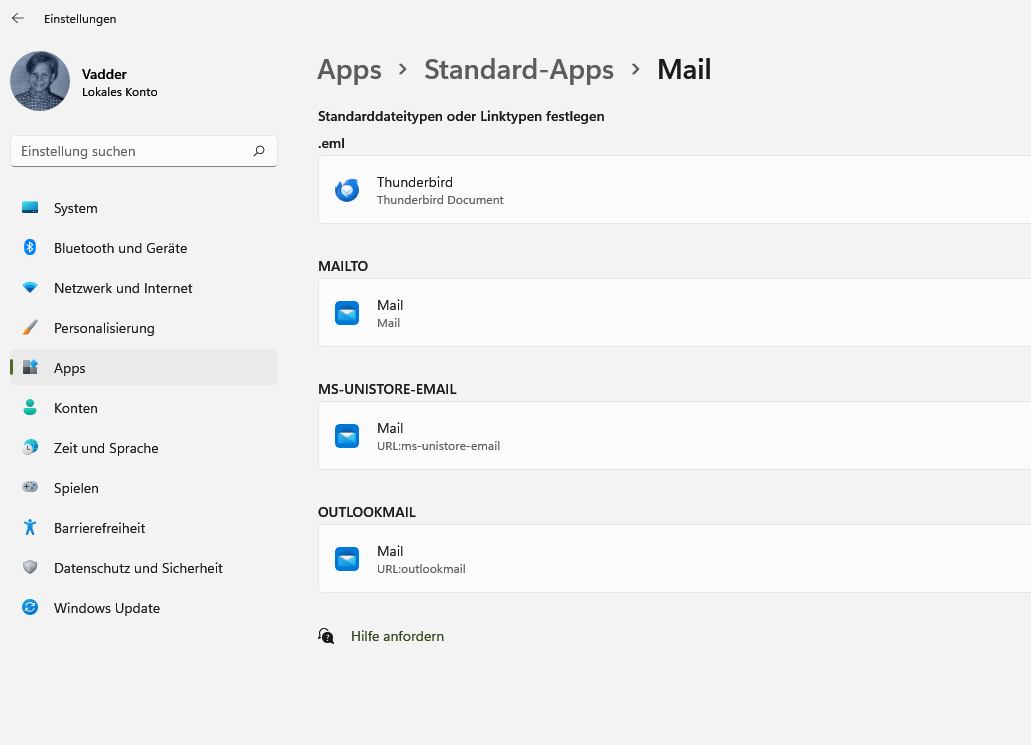The image size is (1031, 745).
Task: Select the Apps icon in sidebar
Action: [x=30, y=368]
